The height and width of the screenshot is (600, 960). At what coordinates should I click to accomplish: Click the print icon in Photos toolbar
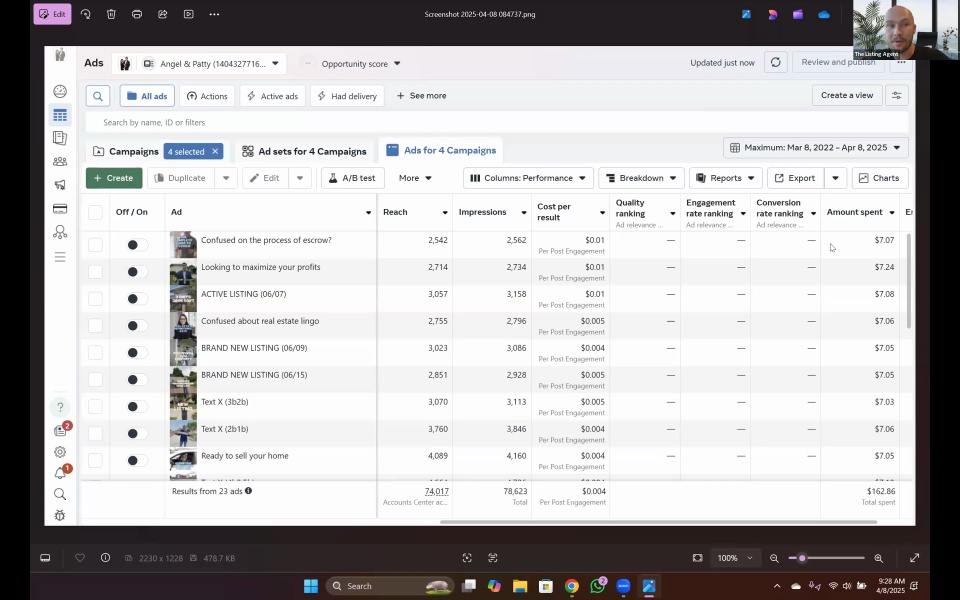tap(137, 14)
